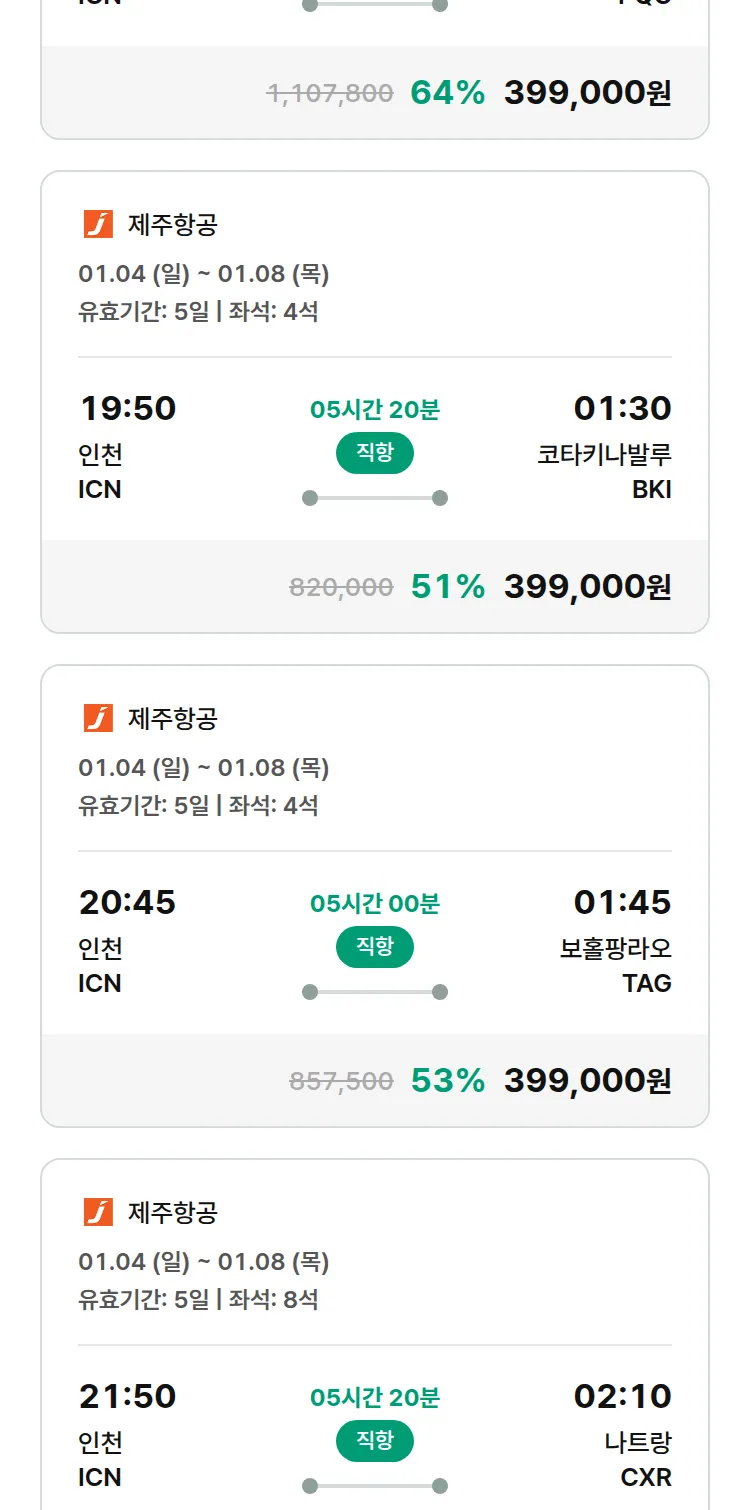Screen dimensions: 750x1510
Task: Click 직항 badge on Nha Trang flight
Action: click(375, 1441)
